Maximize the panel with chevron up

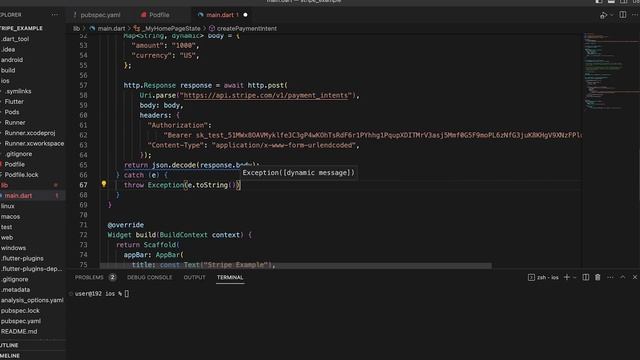623,277
